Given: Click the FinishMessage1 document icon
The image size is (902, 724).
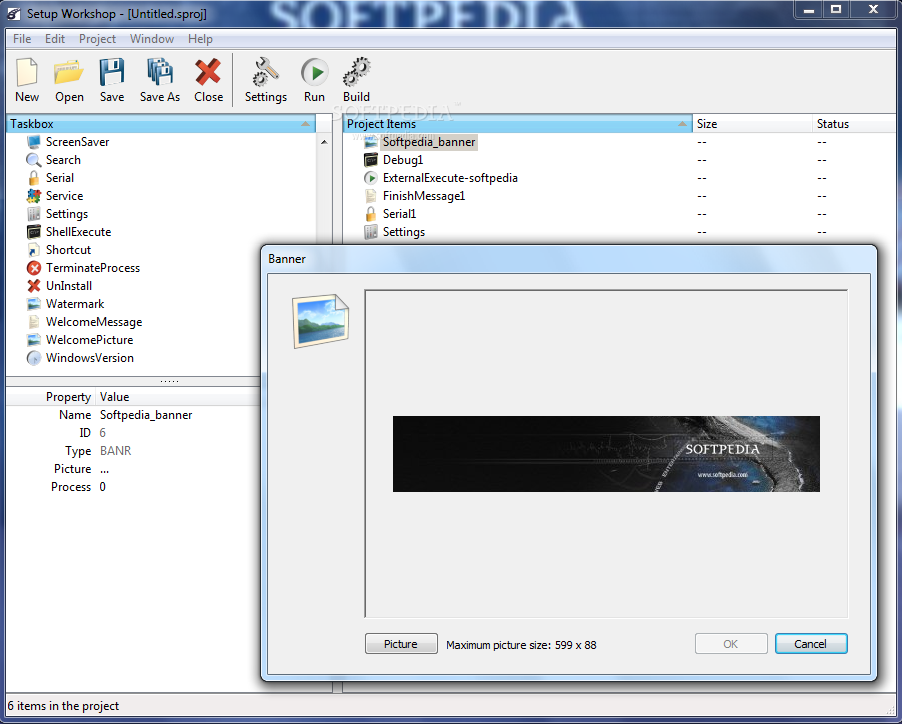Looking at the screenshot, I should pyautogui.click(x=371, y=196).
